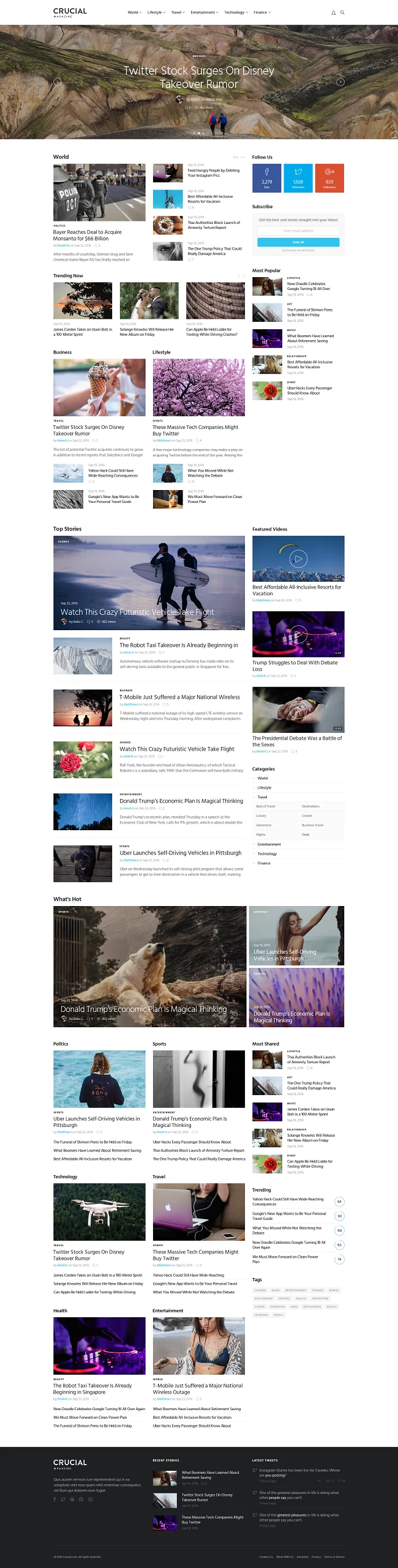Image resolution: width=398 pixels, height=1568 pixels.
Task: Open the Travel dropdown in top navigation
Action: click(x=178, y=12)
